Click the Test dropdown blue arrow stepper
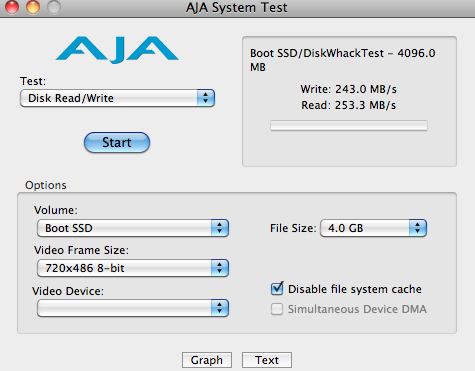 pyautogui.click(x=205, y=98)
